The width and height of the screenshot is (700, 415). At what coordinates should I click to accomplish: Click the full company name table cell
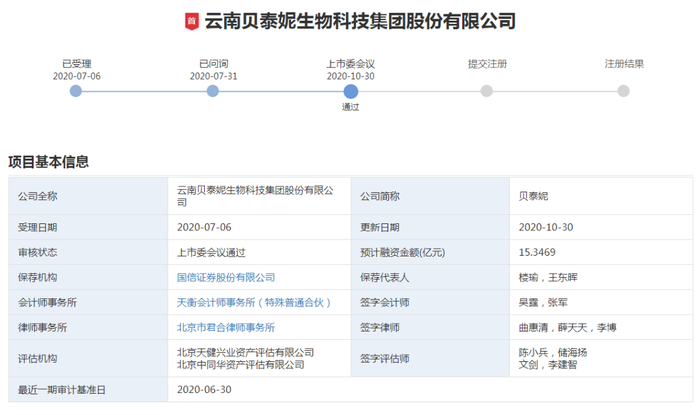pyautogui.click(x=259, y=196)
